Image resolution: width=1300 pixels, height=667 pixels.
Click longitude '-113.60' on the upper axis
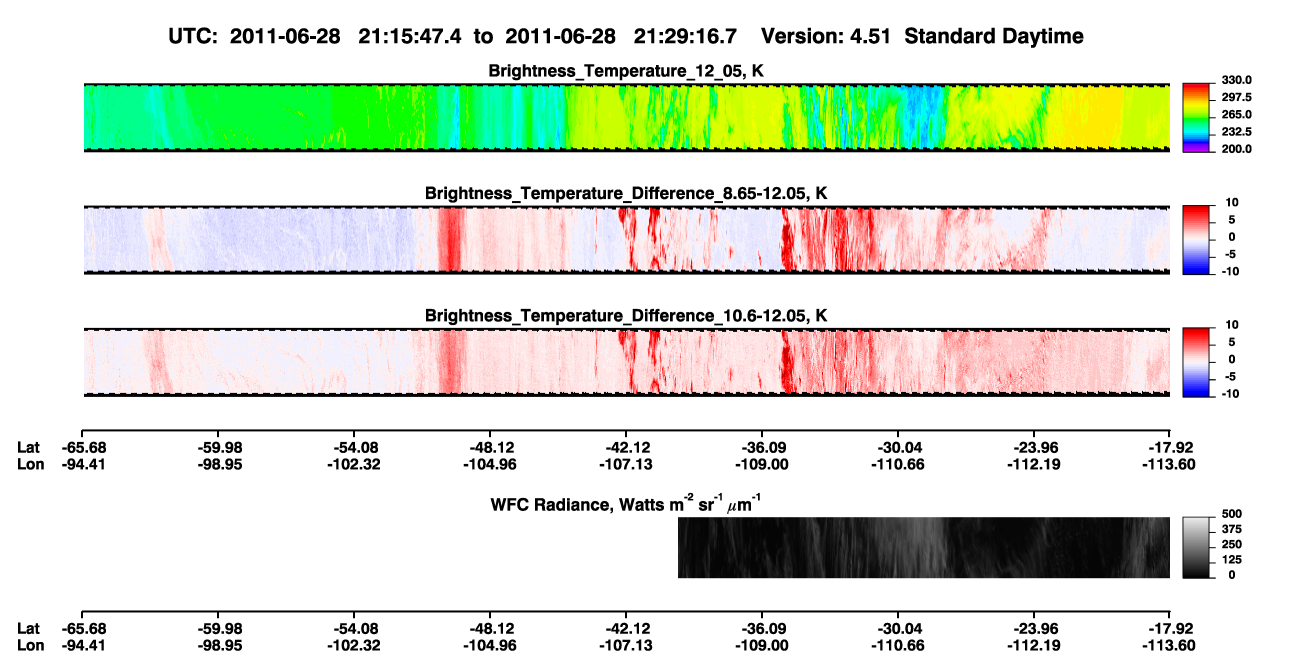[x=1170, y=463]
